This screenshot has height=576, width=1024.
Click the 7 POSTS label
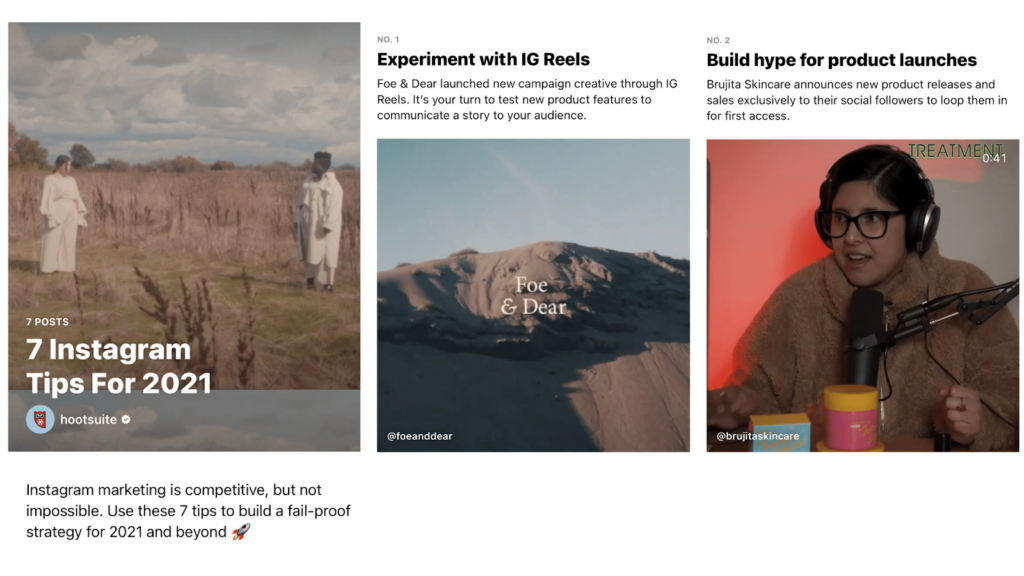click(47, 322)
